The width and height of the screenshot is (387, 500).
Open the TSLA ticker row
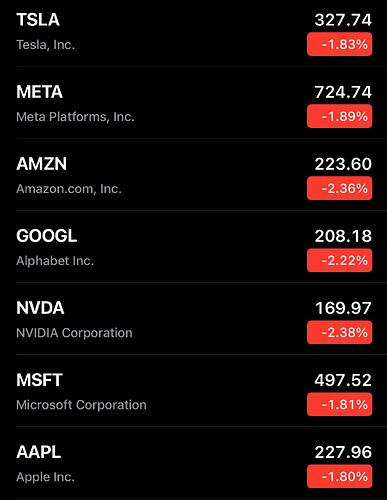[x=193, y=32]
